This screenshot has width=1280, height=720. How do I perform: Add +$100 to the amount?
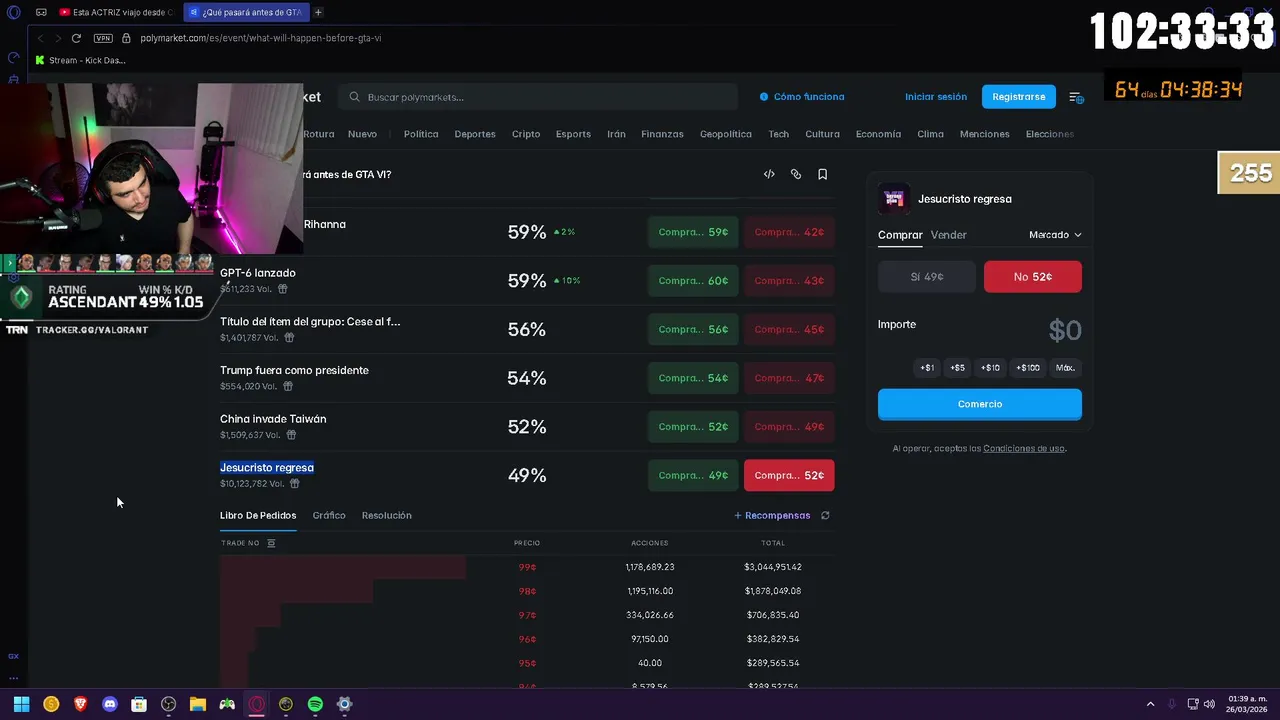(1028, 368)
